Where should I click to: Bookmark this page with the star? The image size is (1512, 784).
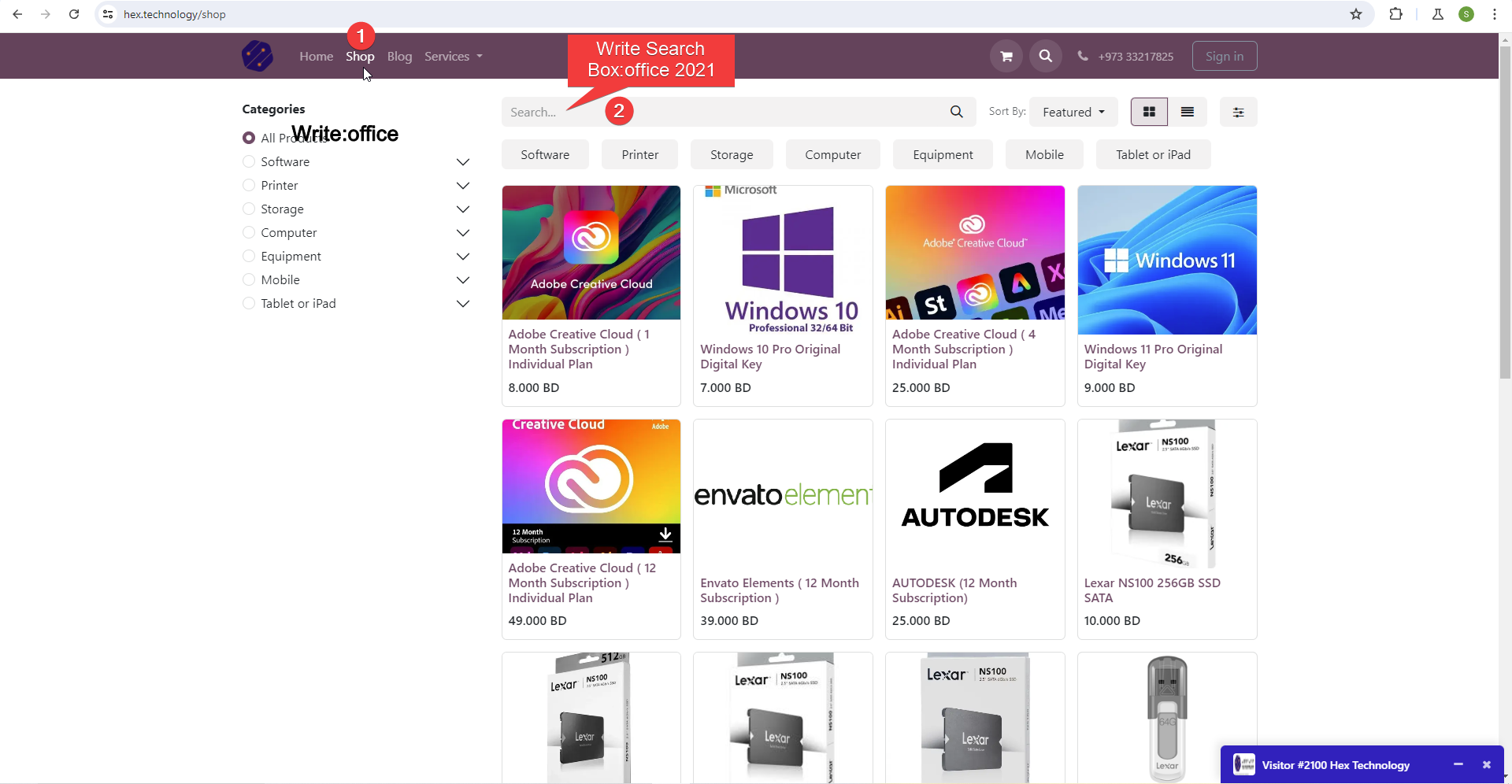(1356, 14)
